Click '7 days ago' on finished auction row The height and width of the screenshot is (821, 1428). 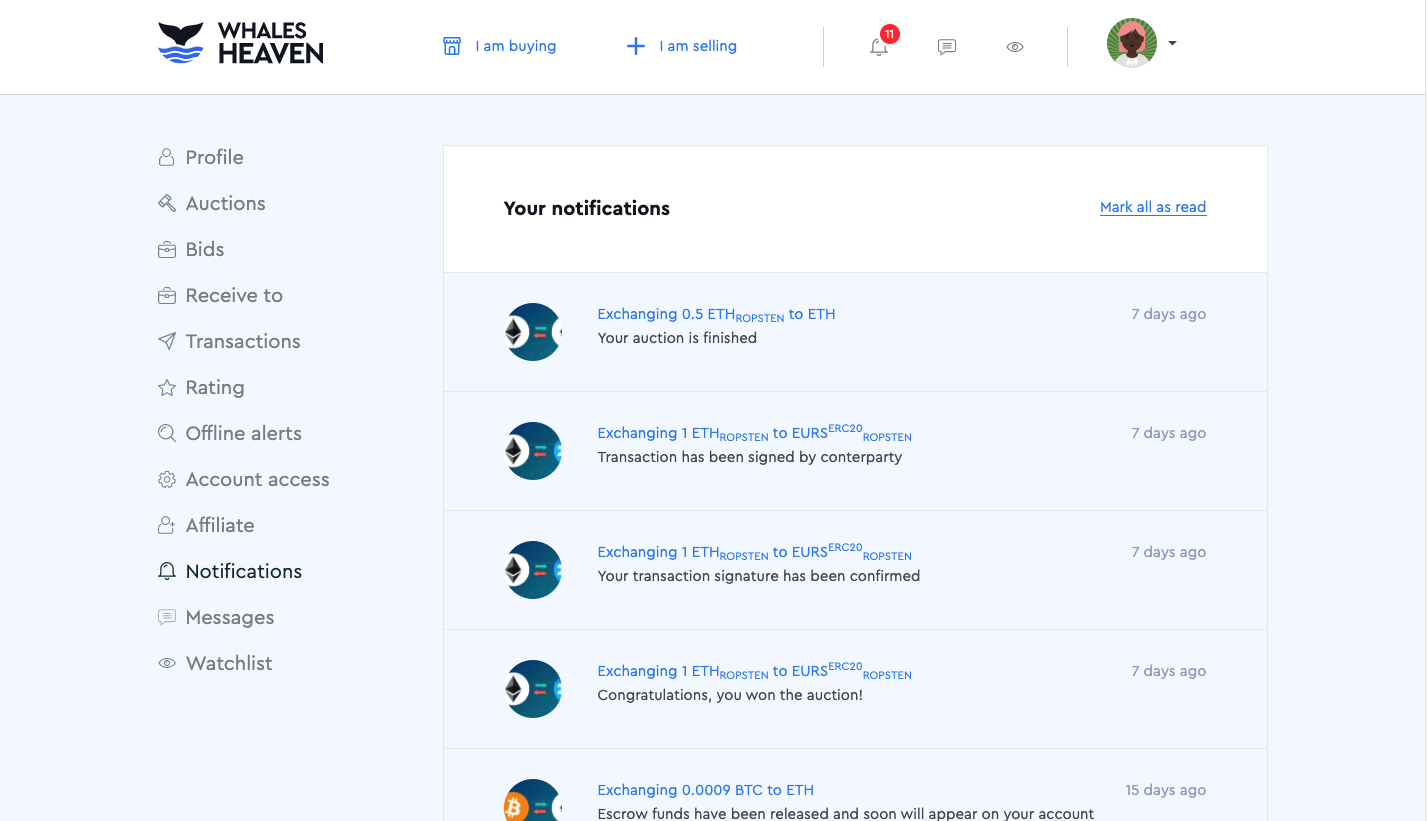1168,314
